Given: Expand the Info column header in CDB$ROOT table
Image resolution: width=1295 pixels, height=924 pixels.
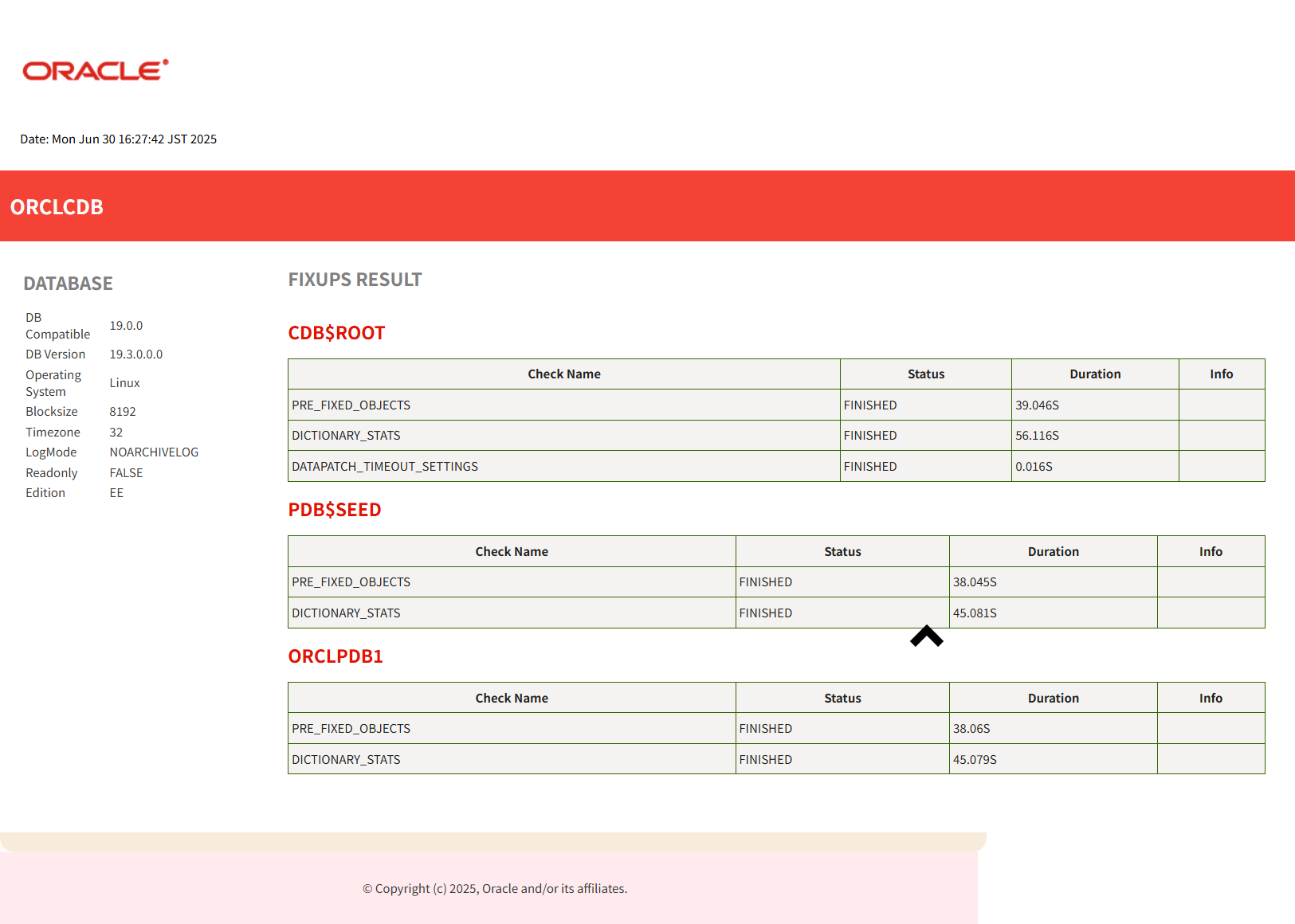Looking at the screenshot, I should click(1222, 374).
